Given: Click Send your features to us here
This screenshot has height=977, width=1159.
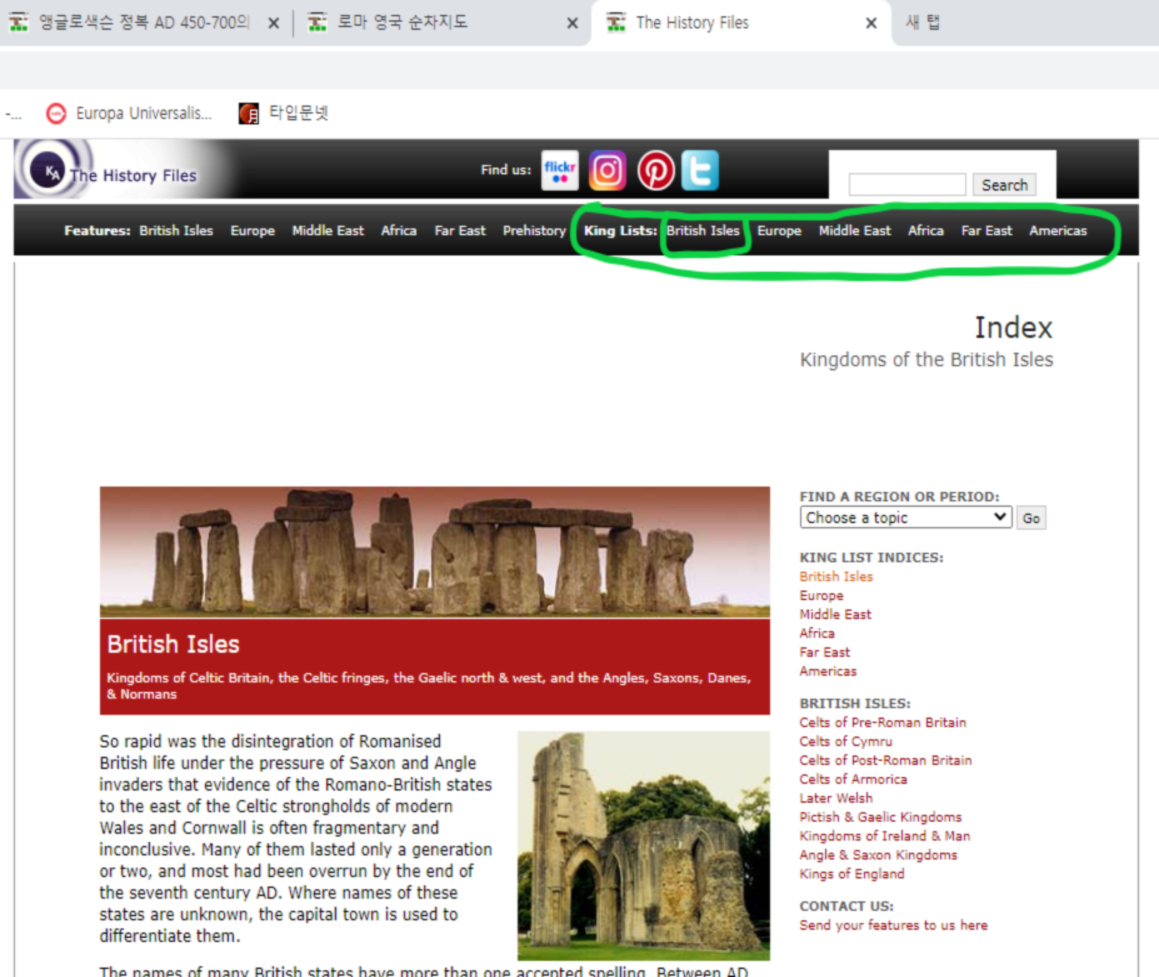Looking at the screenshot, I should (x=893, y=925).
